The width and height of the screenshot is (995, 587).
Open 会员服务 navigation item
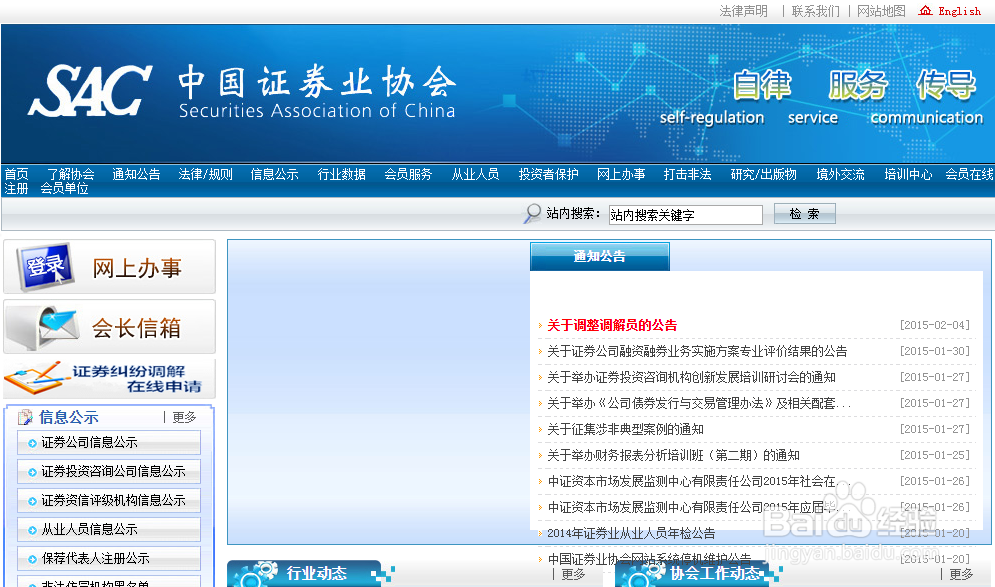point(408,174)
